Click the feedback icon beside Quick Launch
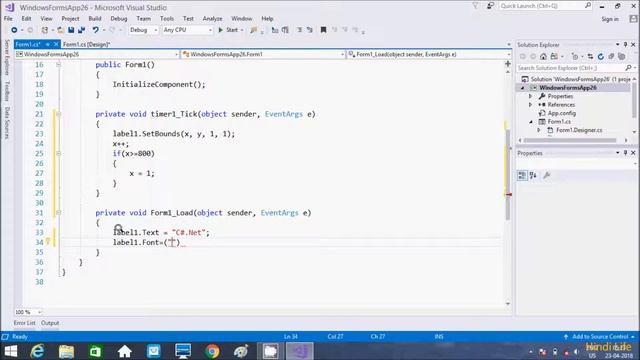 pyautogui.click(x=490, y=6)
